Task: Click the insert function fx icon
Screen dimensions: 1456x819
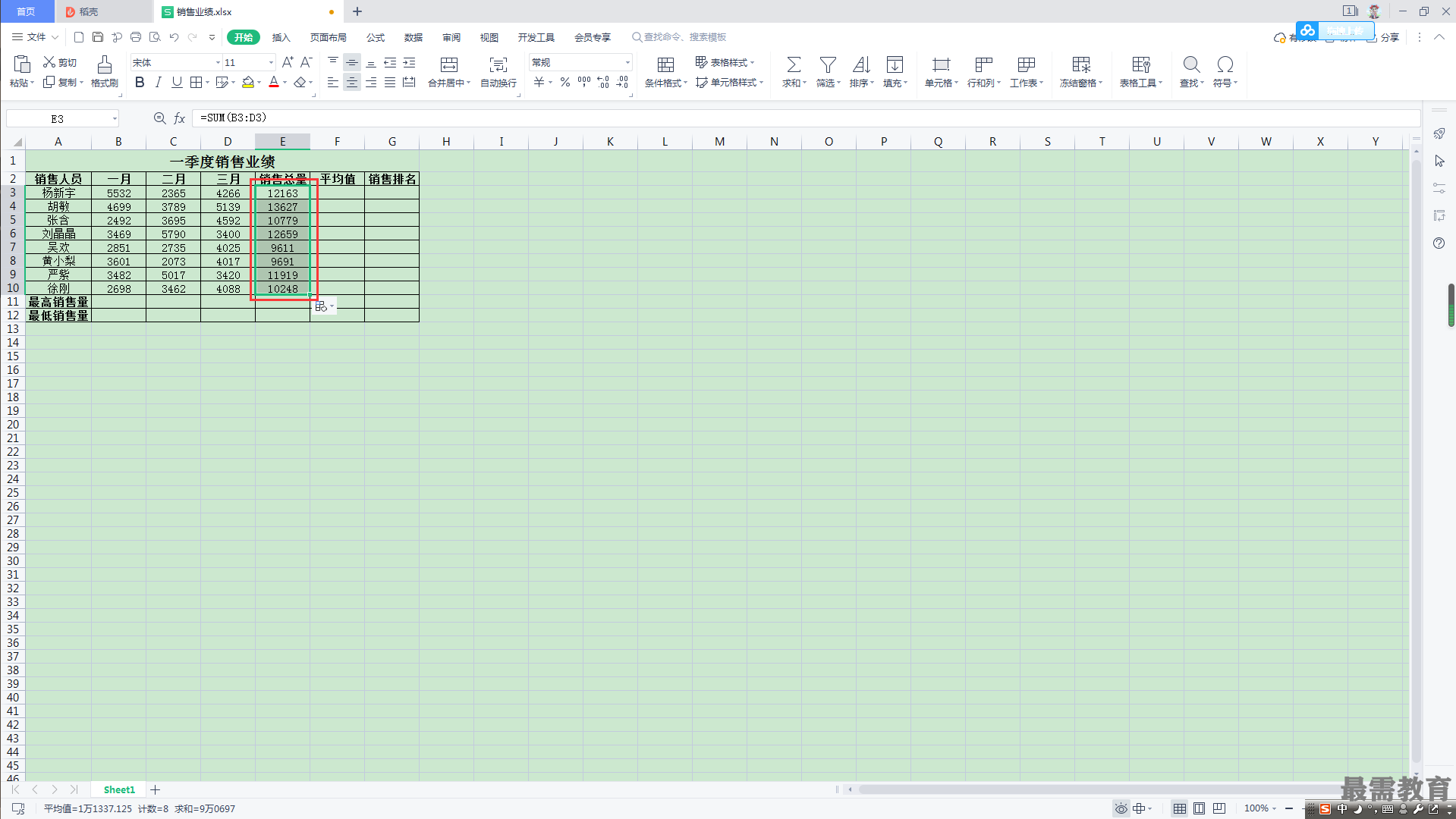Action: pyautogui.click(x=180, y=118)
